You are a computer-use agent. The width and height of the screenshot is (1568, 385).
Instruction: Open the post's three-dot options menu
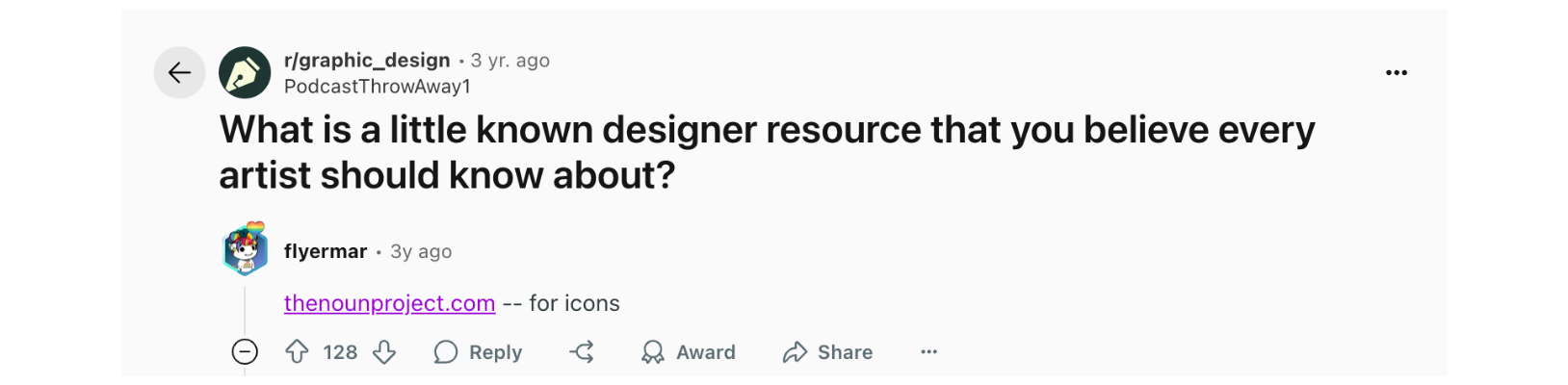[x=1396, y=72]
